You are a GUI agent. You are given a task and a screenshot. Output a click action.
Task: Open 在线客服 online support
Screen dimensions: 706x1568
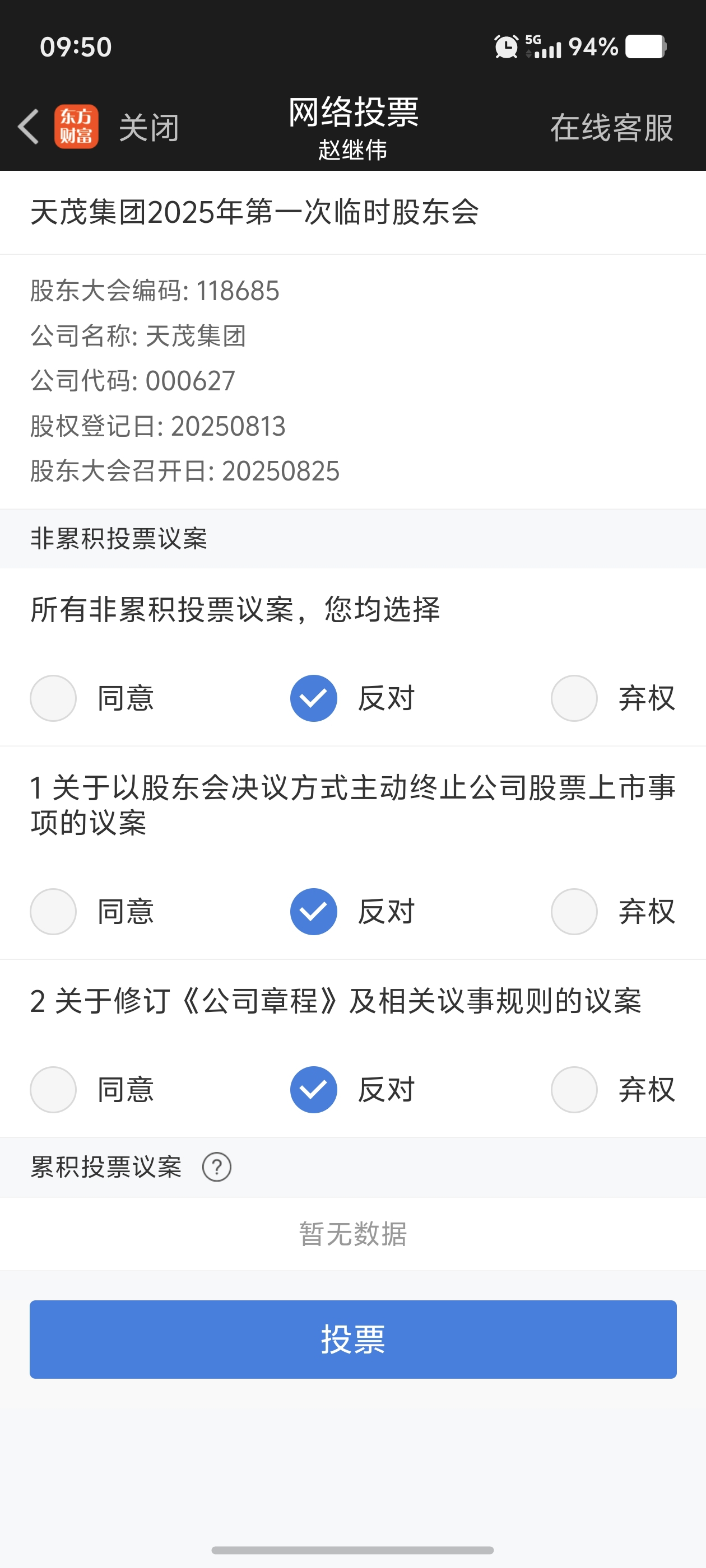pyautogui.click(x=611, y=128)
